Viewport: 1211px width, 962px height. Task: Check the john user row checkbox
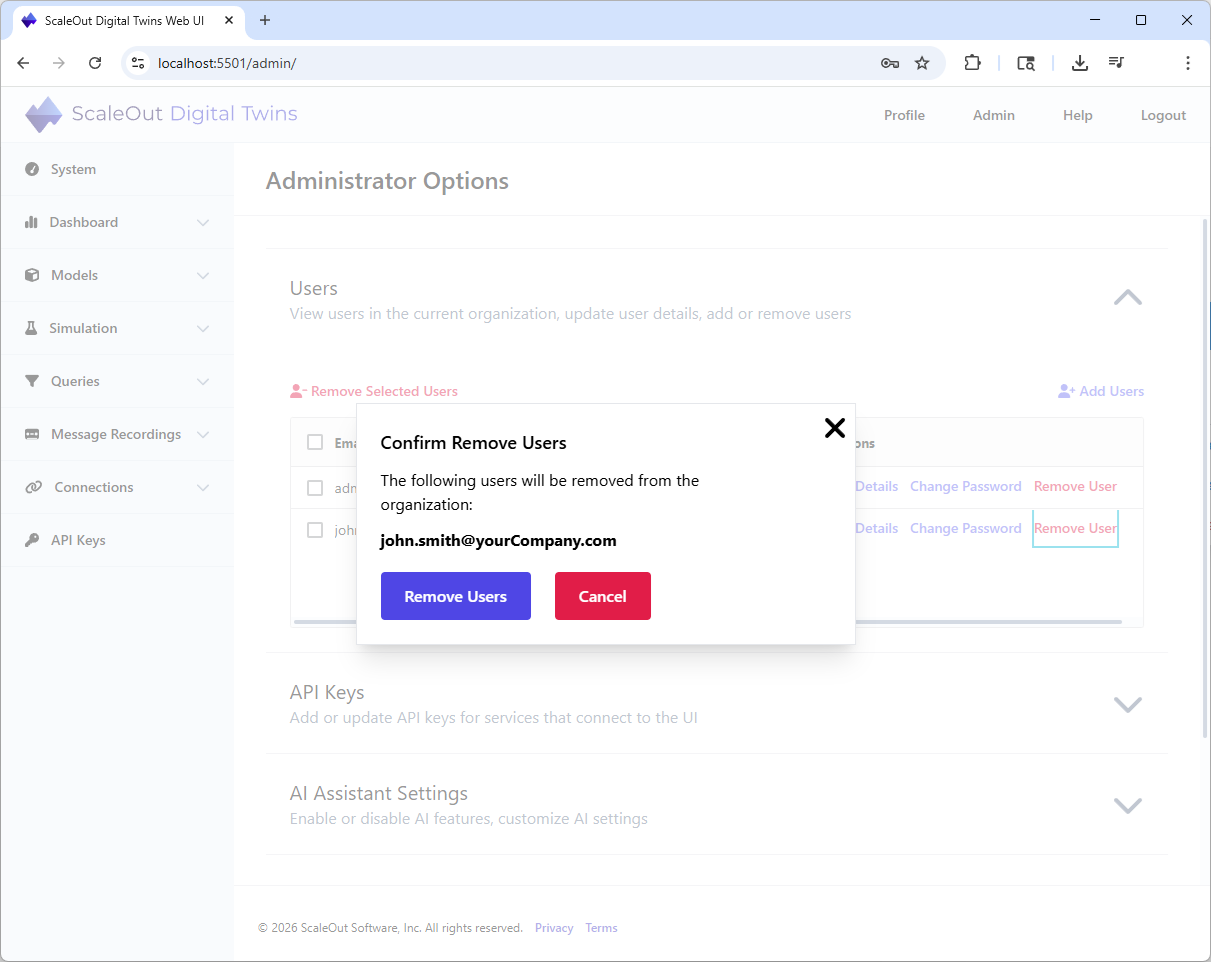click(x=315, y=530)
